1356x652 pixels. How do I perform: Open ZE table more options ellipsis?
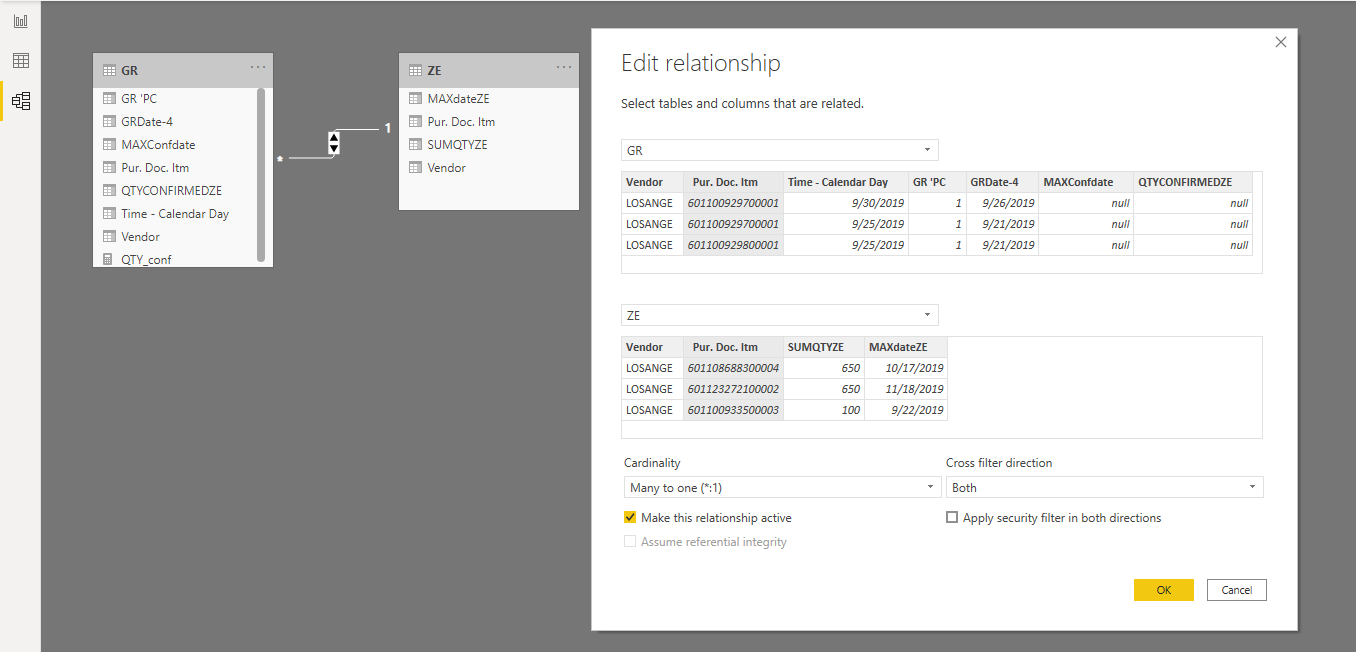point(564,68)
